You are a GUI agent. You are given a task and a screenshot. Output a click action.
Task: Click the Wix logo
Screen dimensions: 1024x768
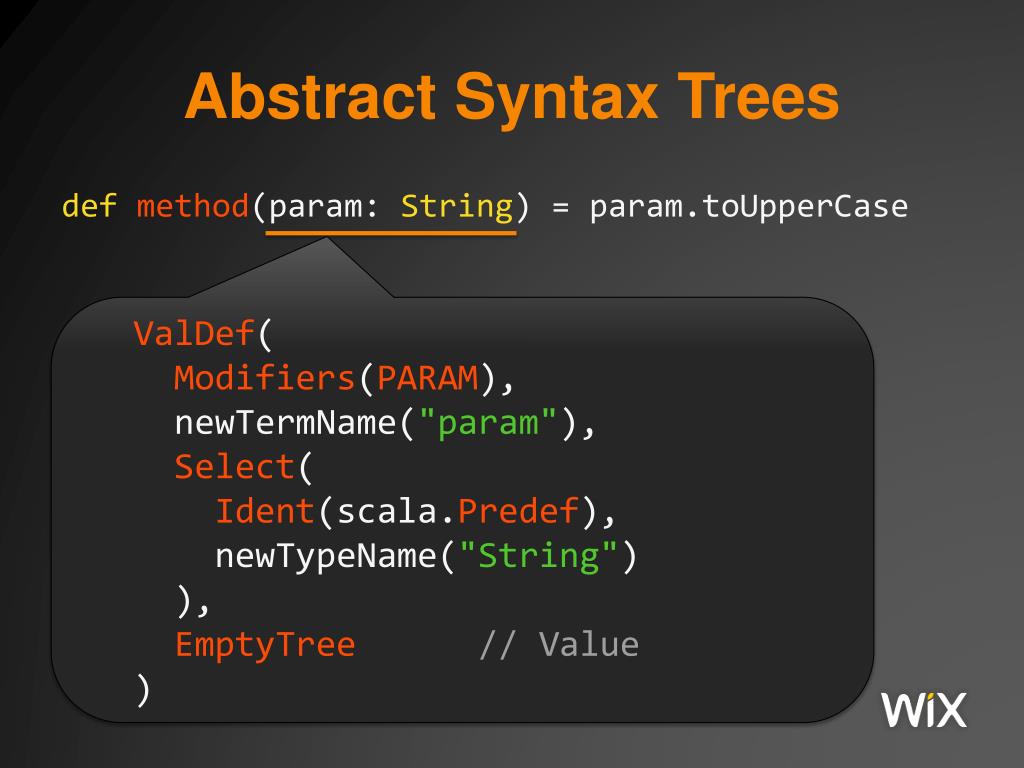pos(923,709)
